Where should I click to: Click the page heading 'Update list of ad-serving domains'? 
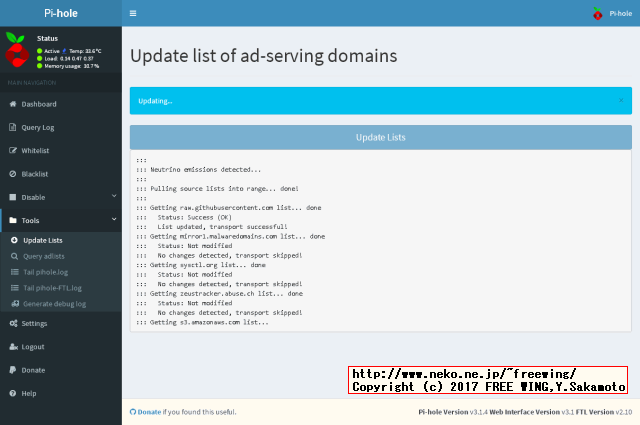click(x=263, y=56)
